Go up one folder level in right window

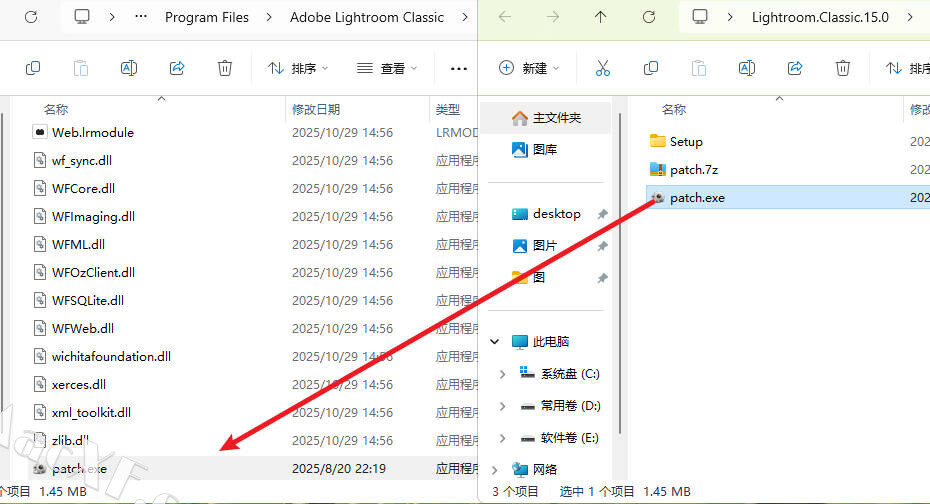(x=600, y=17)
